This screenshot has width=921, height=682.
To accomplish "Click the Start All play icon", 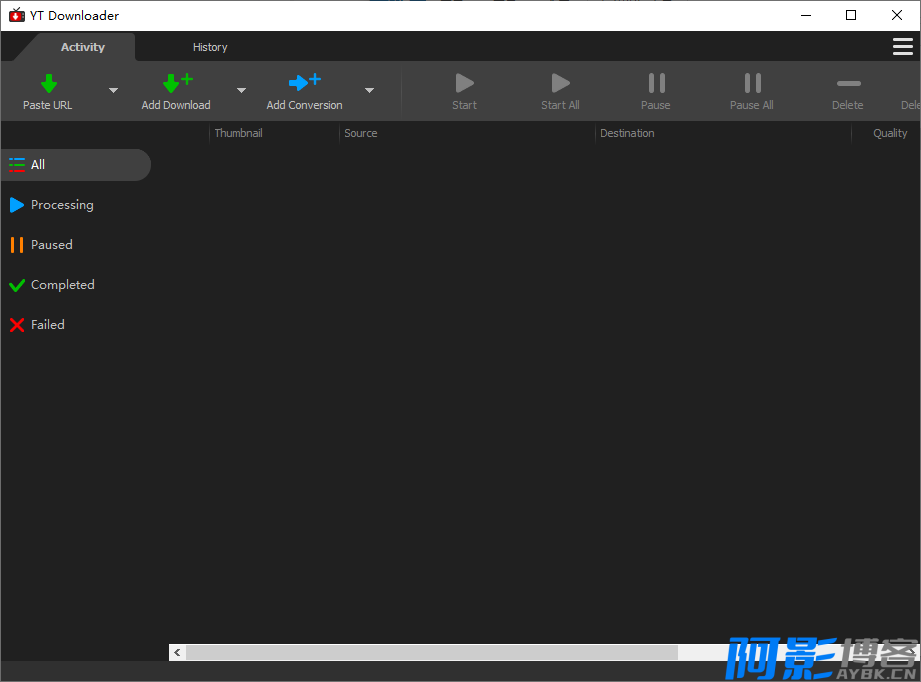I will click(560, 83).
